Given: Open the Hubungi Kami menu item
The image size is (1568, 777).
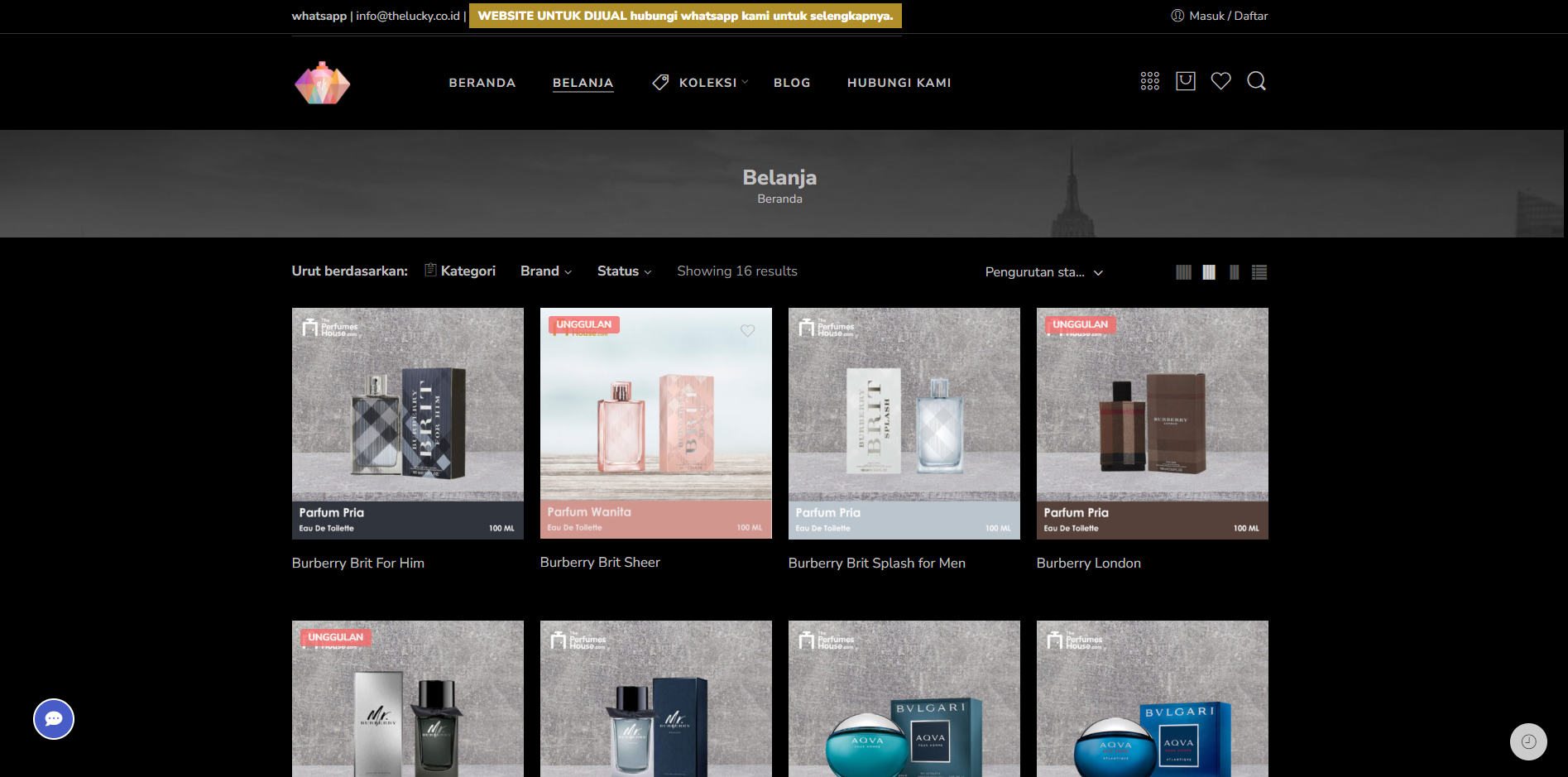Looking at the screenshot, I should (x=899, y=83).
